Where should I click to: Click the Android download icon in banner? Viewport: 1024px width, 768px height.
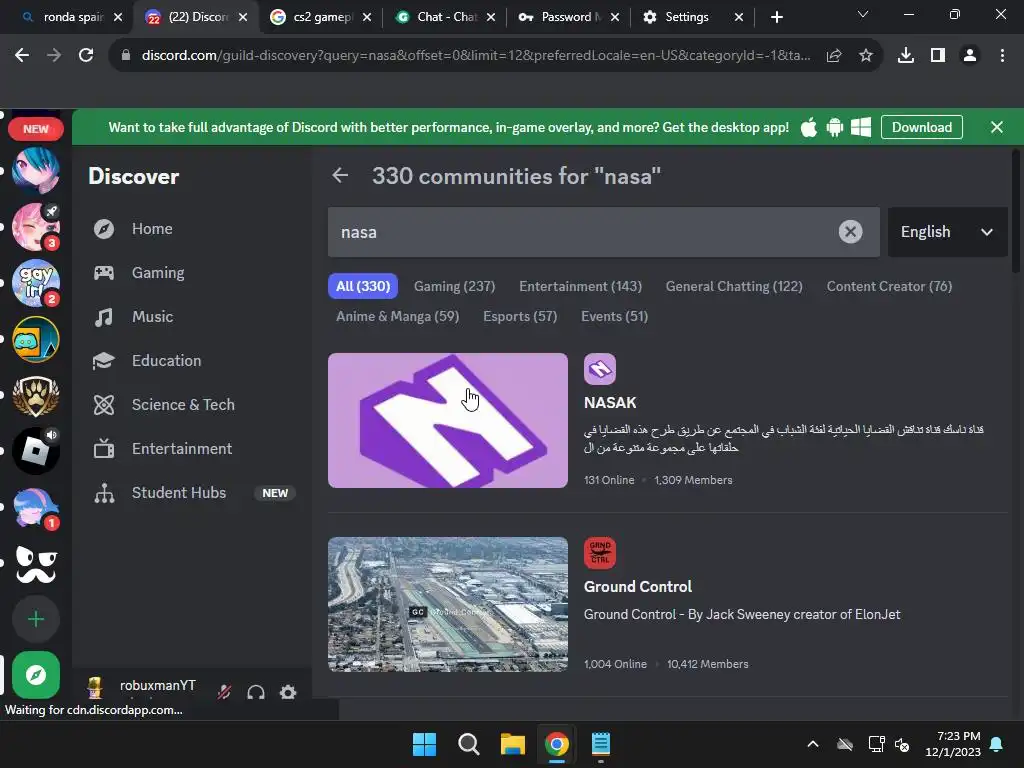click(835, 127)
